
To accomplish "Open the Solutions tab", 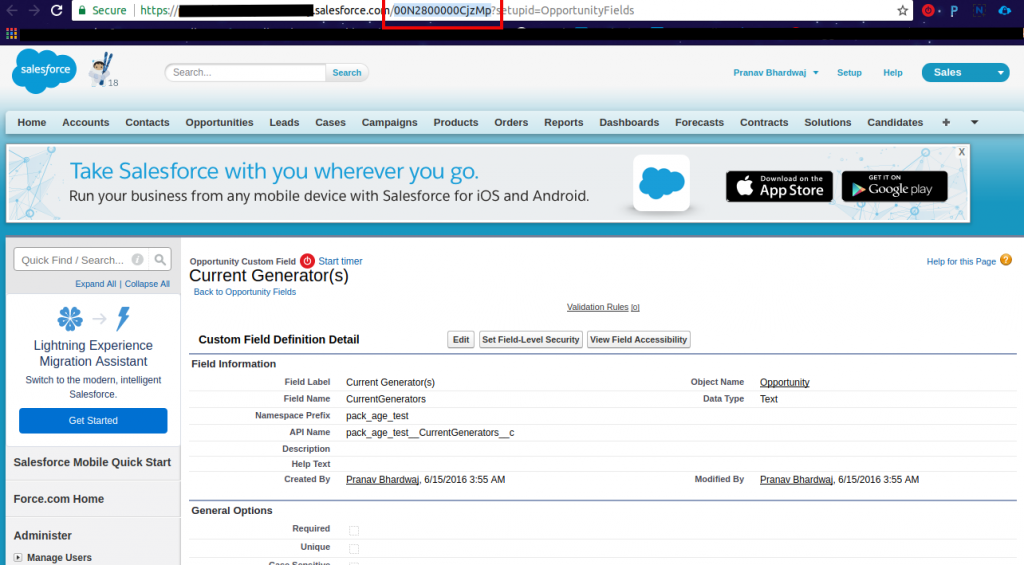I will coord(827,122).
